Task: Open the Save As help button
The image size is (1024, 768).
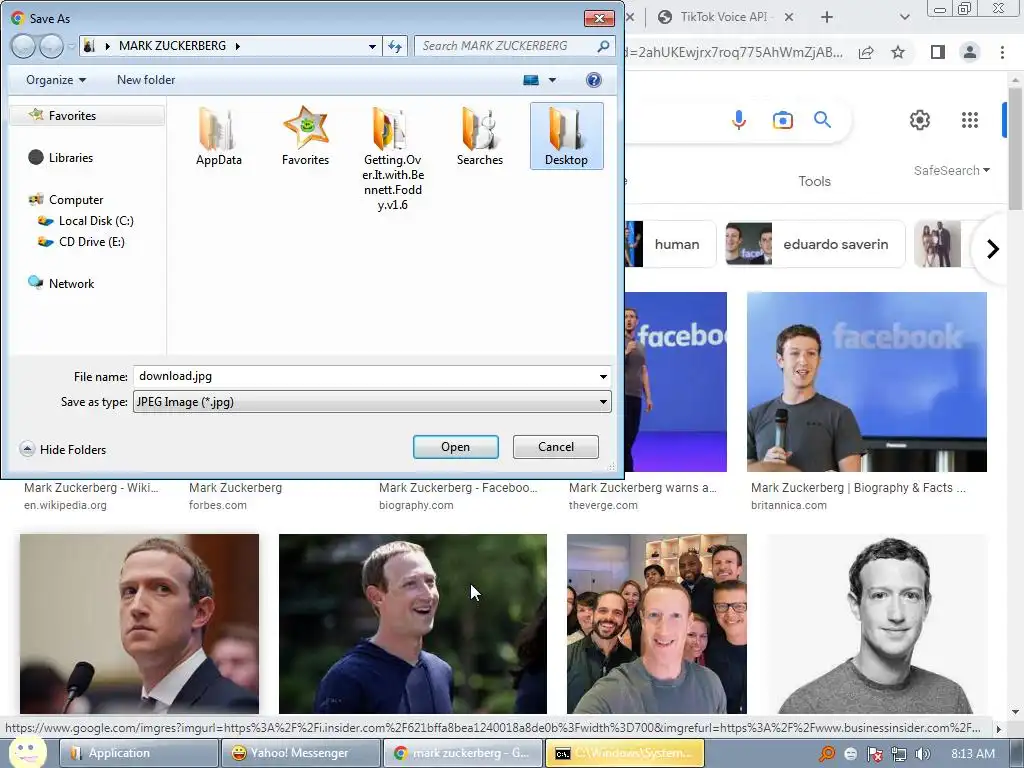Action: tap(593, 80)
